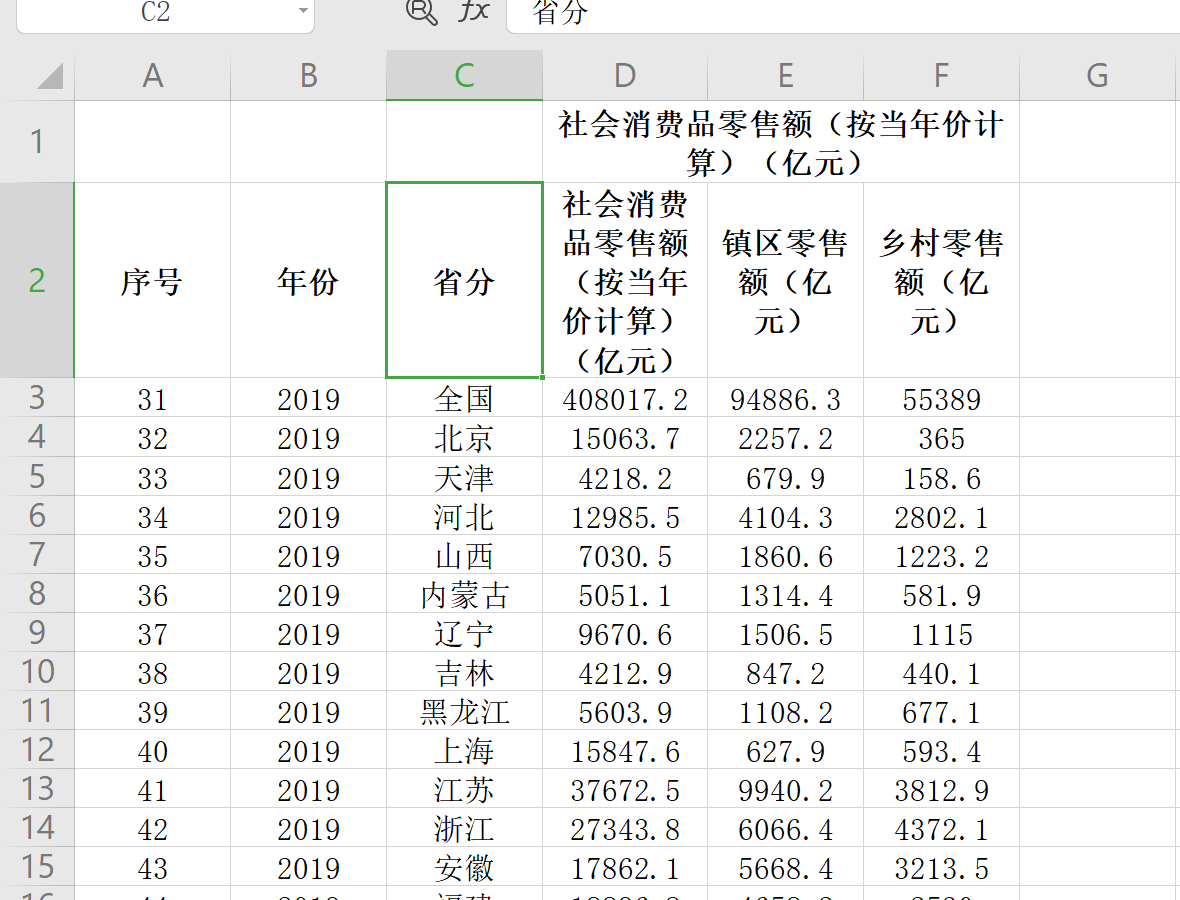1180x900 pixels.
Task: Click the value 679.9
Action: point(786,477)
